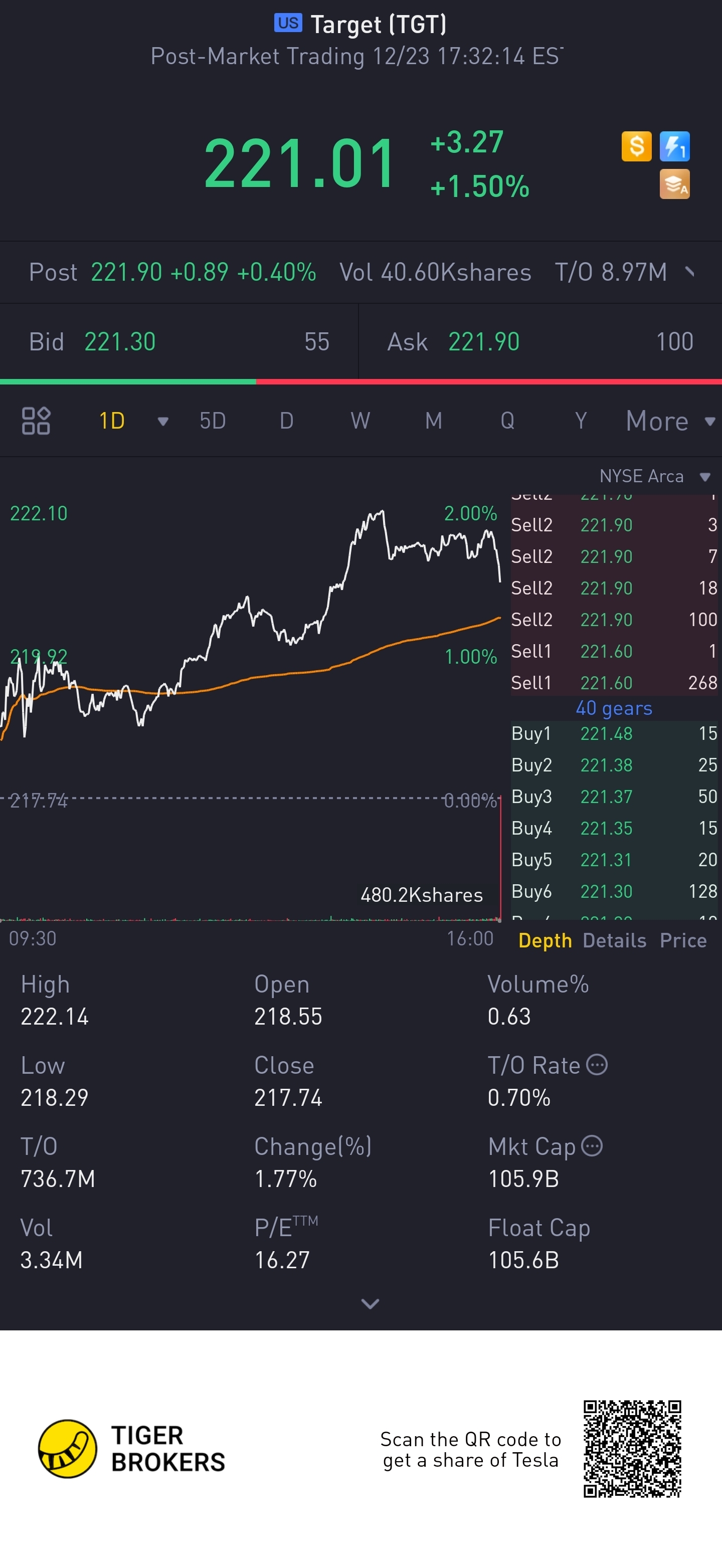722x1568 pixels.
Task: Expand more stock stats with bottom chevron
Action: coord(370,1303)
